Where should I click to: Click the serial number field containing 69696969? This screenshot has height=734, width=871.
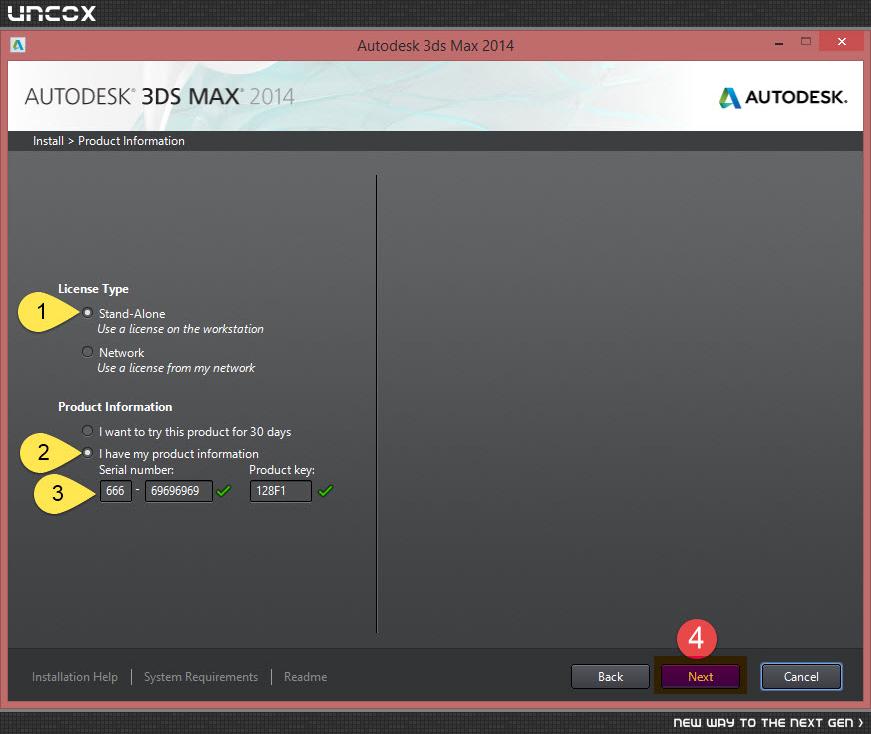tap(178, 491)
